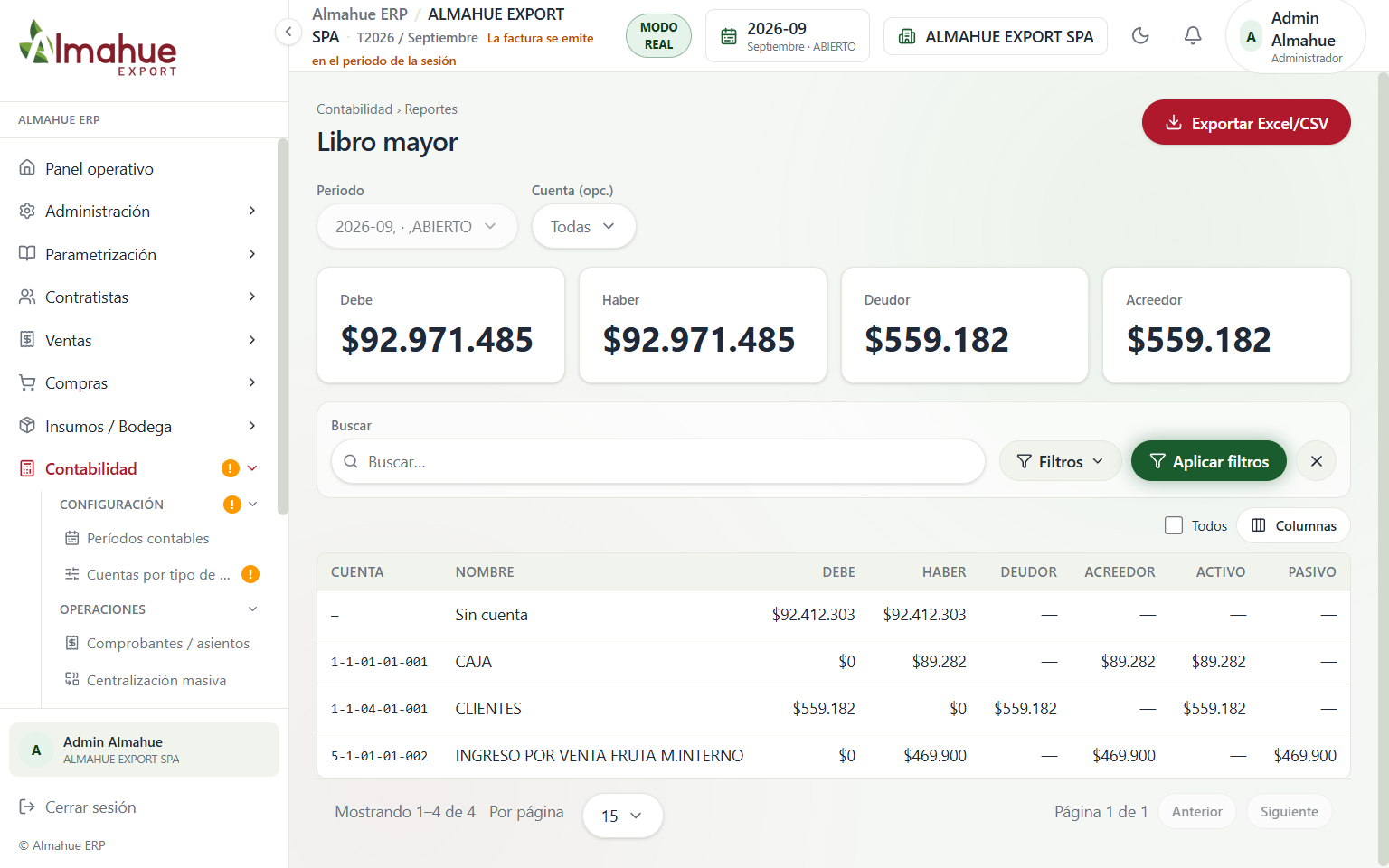Toggle dark mode moon icon
This screenshot has width=1389, height=868.
click(1140, 36)
